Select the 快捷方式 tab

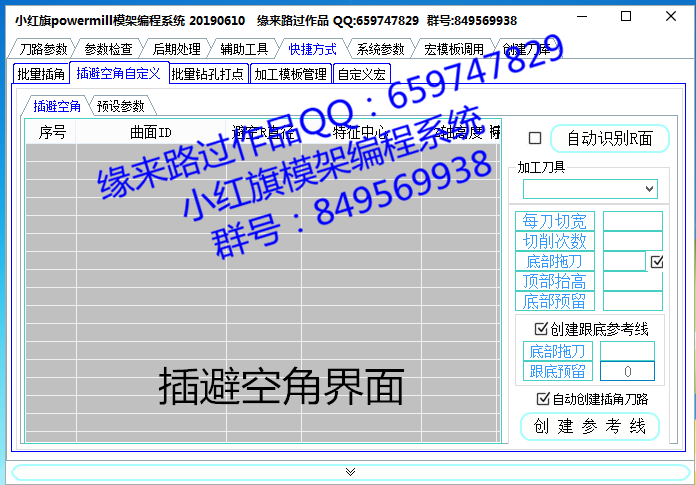click(x=312, y=49)
